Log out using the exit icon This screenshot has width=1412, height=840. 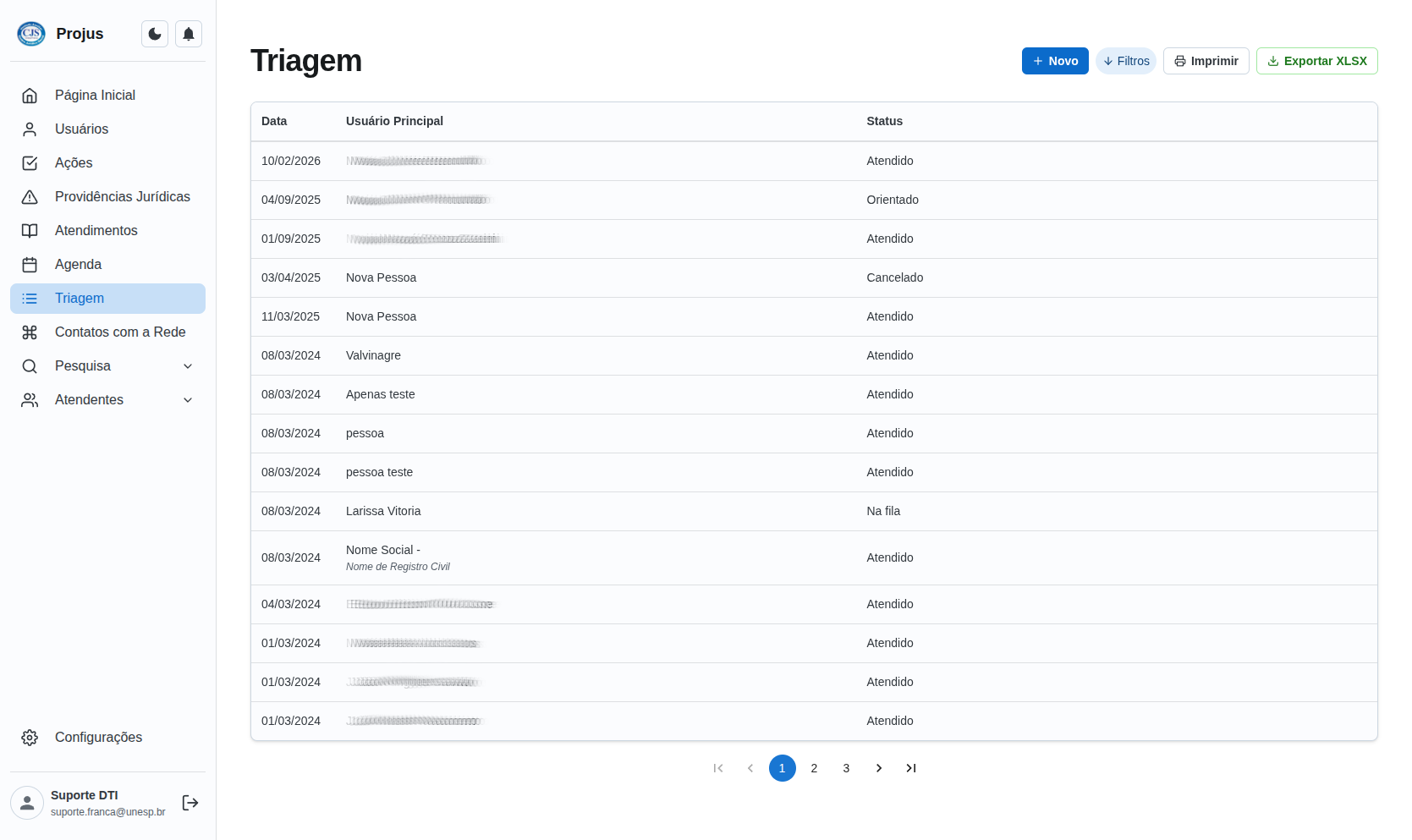[x=190, y=803]
